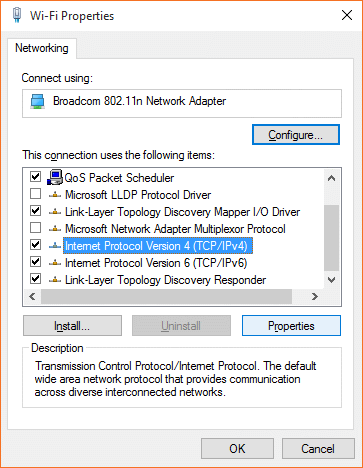Click the list's scroll up arrow
The height and width of the screenshot is (468, 363).
[331, 178]
